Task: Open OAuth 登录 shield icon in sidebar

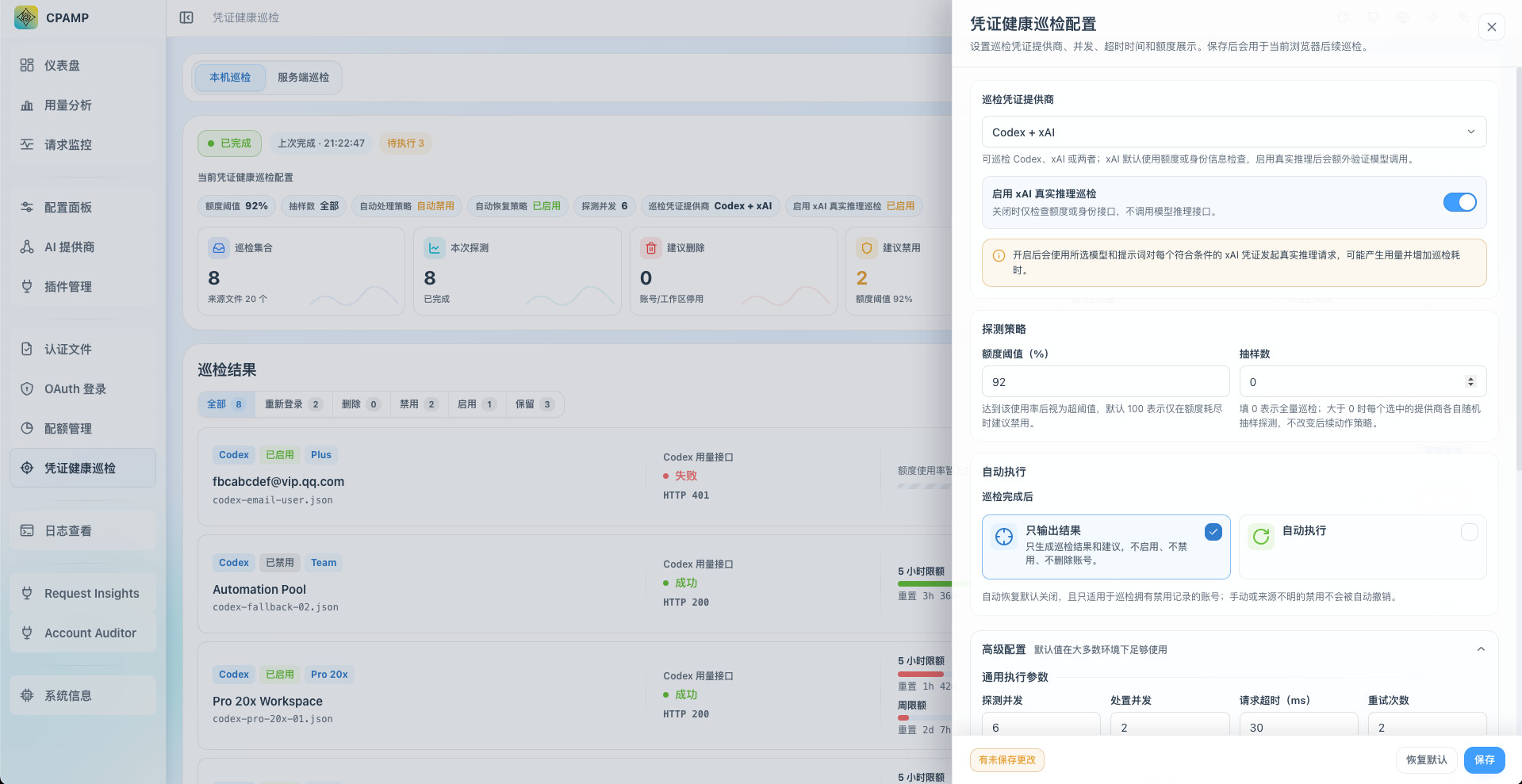Action: point(27,388)
